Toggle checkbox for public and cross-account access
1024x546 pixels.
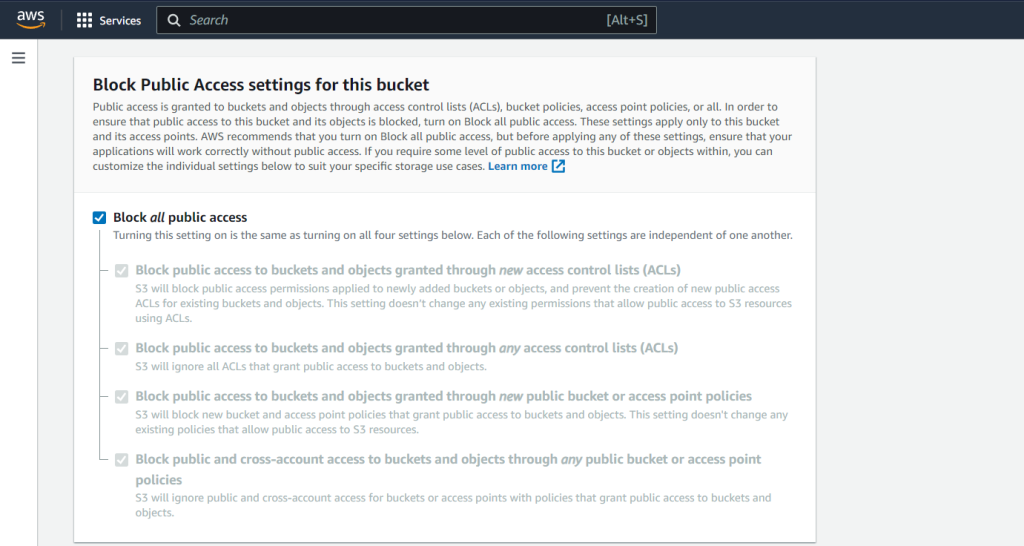[x=122, y=459]
